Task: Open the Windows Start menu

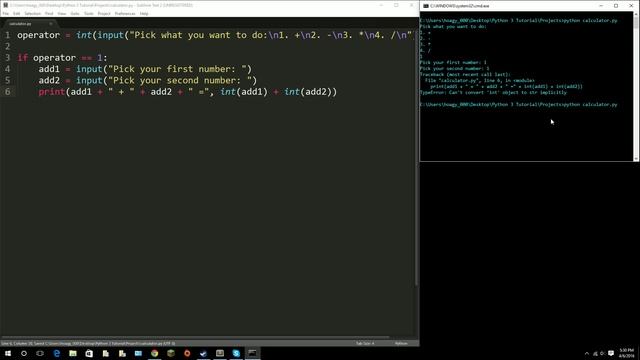Action: [x=8, y=353]
